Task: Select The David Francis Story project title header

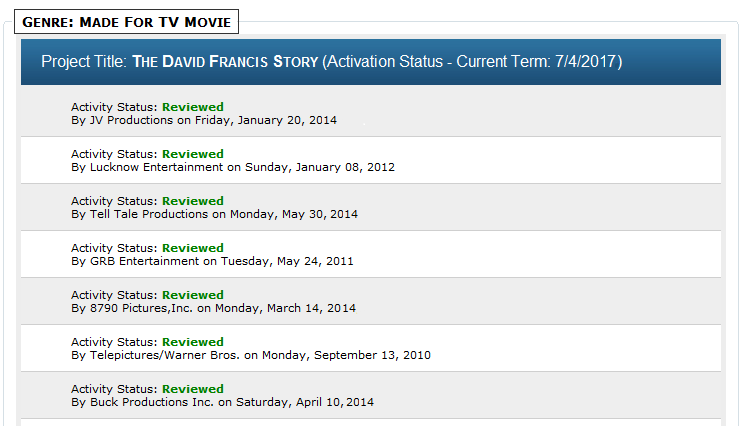Action: click(371, 62)
